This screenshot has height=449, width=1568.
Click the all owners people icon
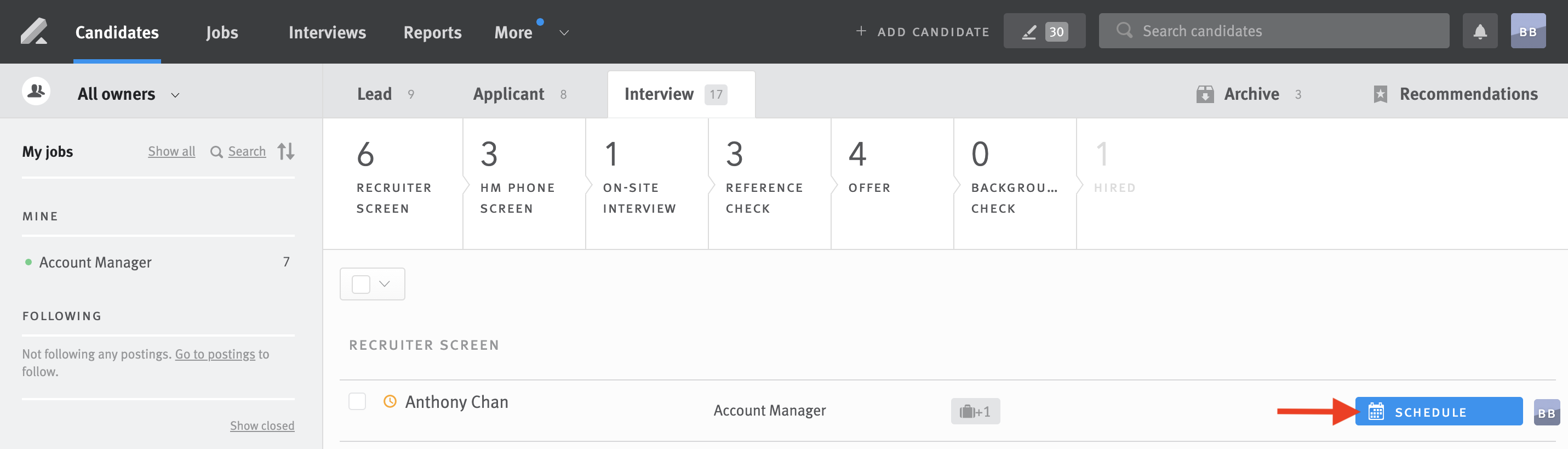point(36,92)
